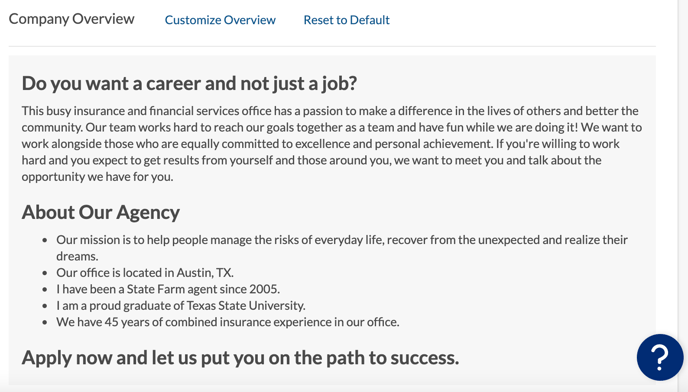Click the sentence 'If you're willing to work'
Screen dimensions: 688x392
pos(558,144)
